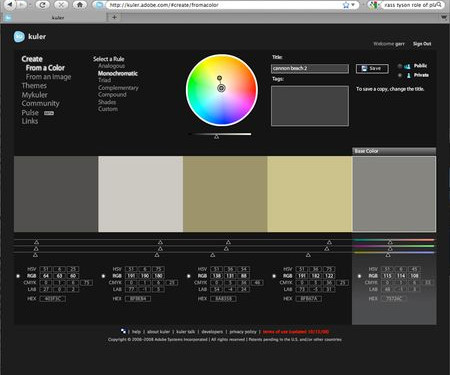The height and width of the screenshot is (375, 450).
Task: Select the Private radio button
Action: click(400, 75)
